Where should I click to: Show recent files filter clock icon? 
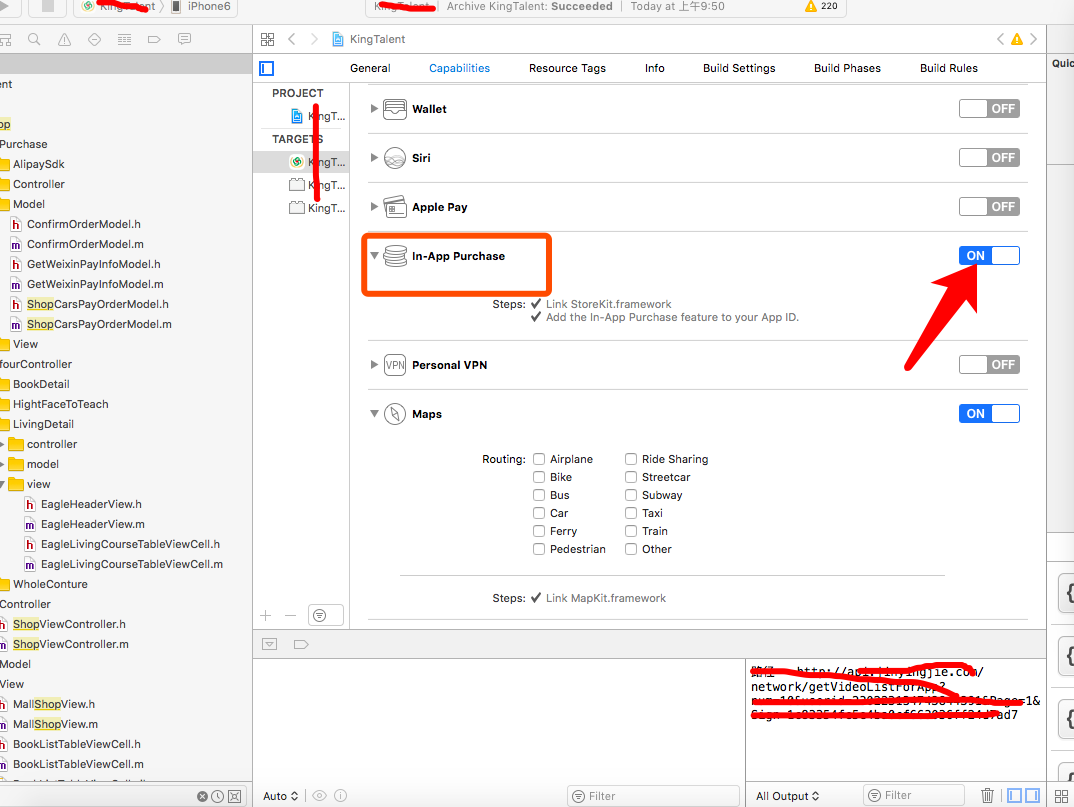(x=217, y=796)
